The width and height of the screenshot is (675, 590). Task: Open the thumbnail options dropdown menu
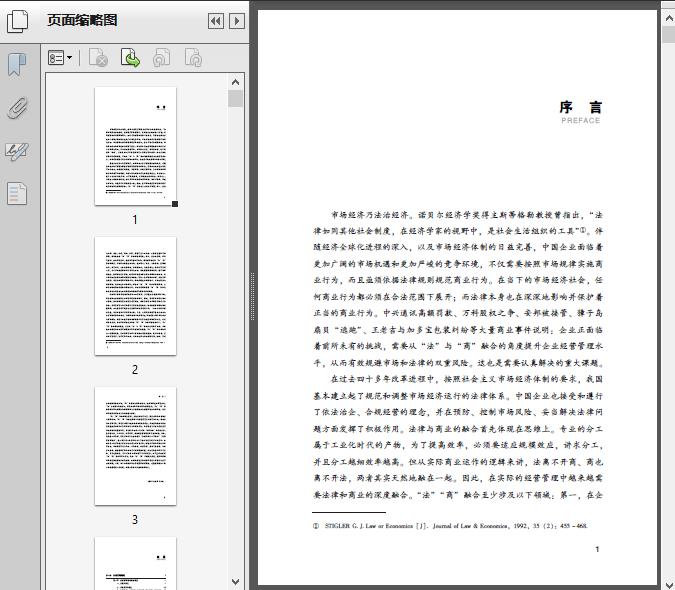(x=60, y=59)
